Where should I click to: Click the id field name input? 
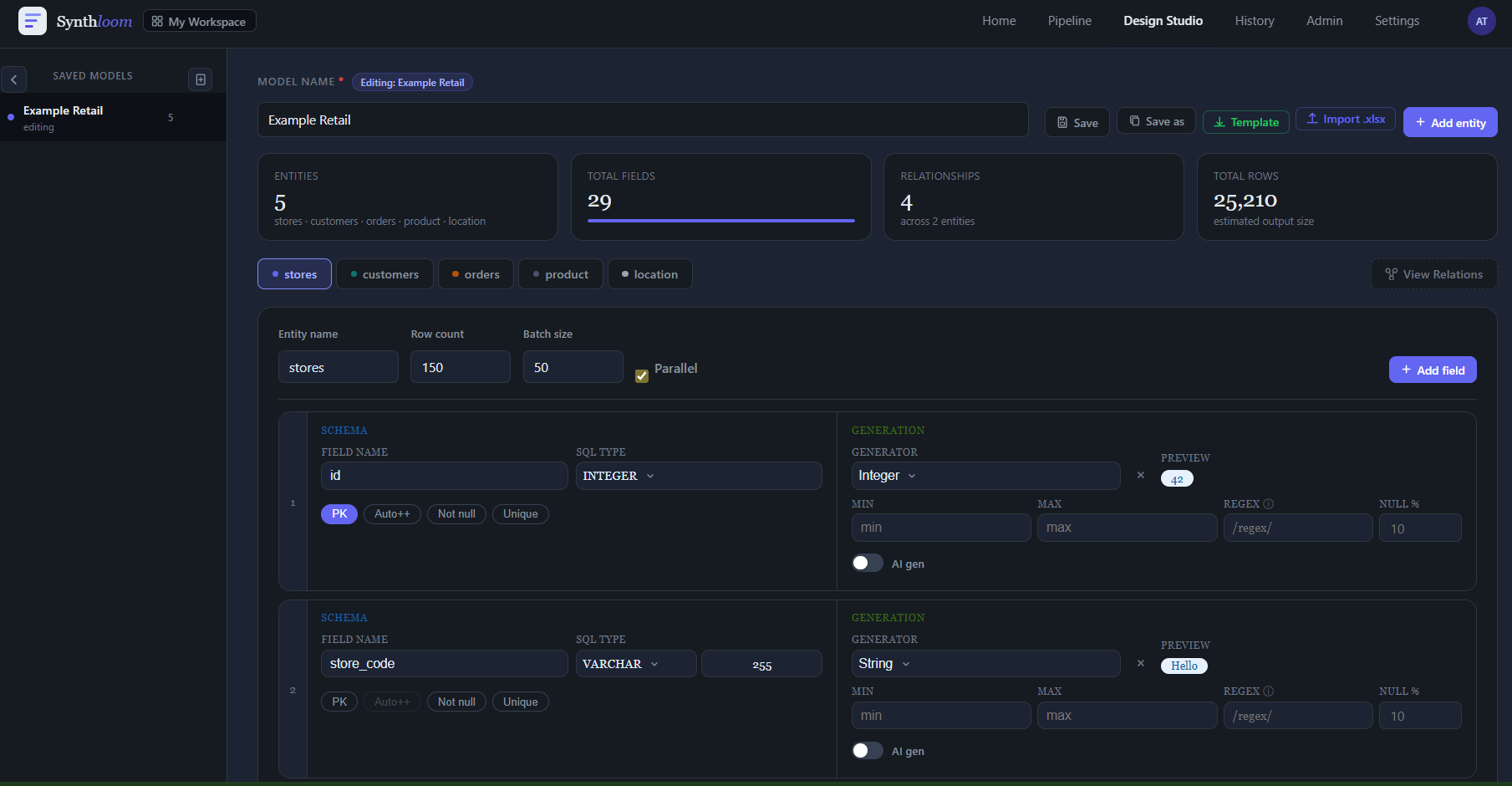point(445,476)
